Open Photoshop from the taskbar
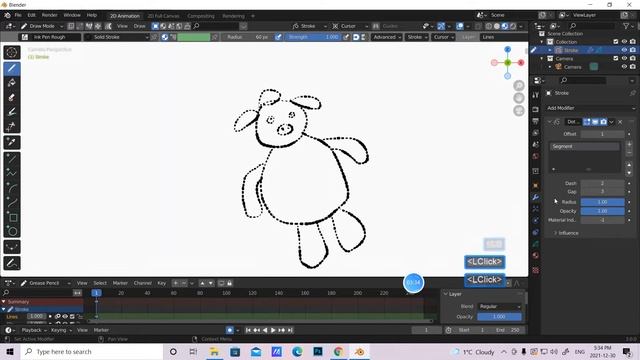The image size is (640, 360). (318, 351)
